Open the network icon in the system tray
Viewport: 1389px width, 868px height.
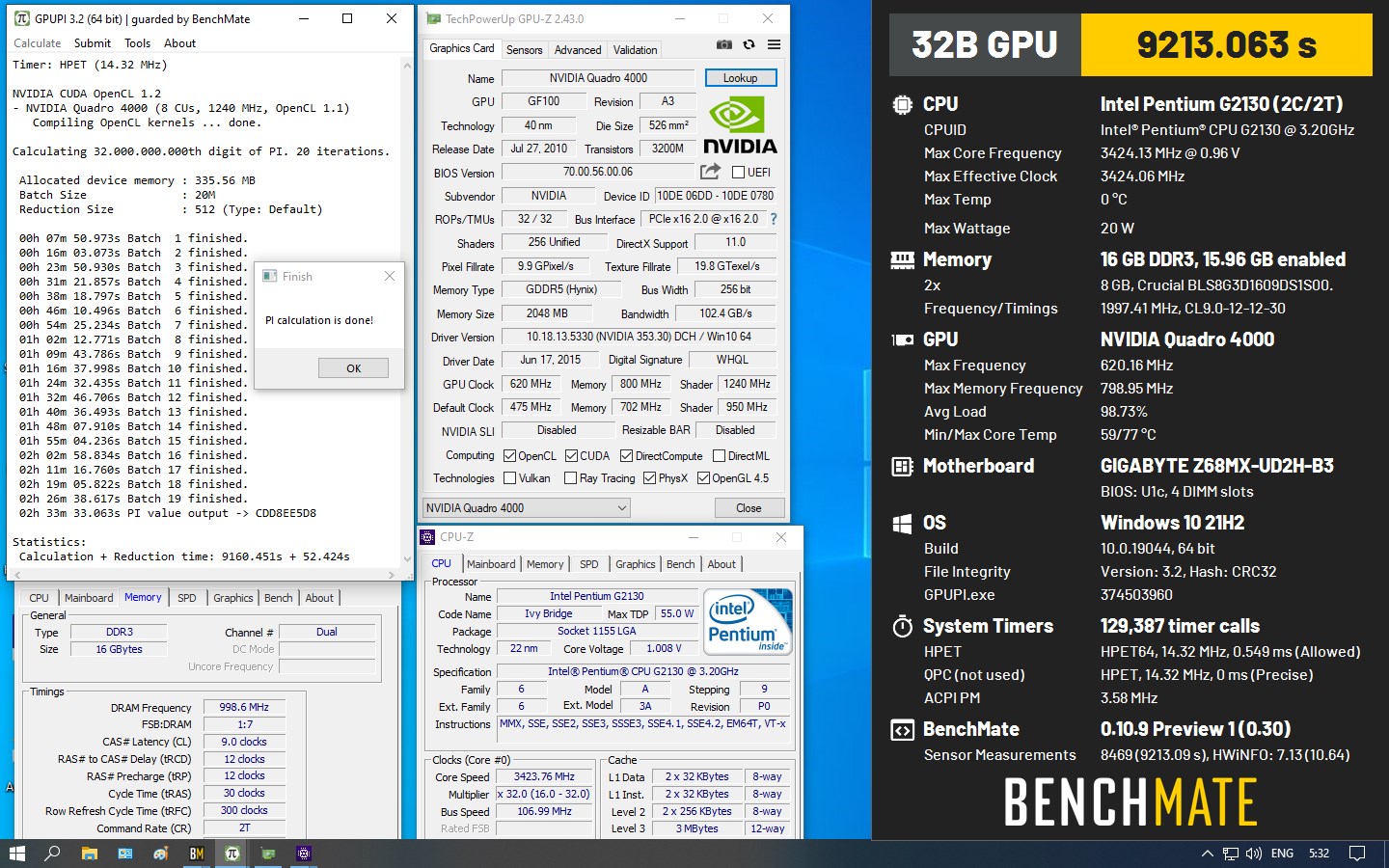point(1231,854)
